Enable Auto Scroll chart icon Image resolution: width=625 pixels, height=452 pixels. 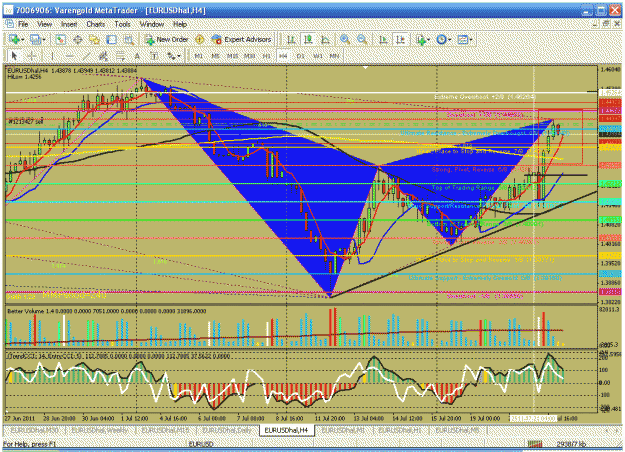383,39
